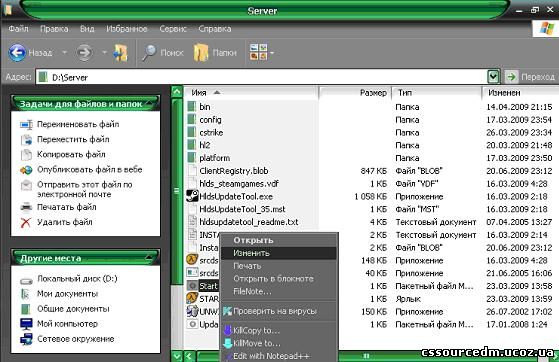559x362 pixels.
Task: Collapse the Другие места panel
Action: tap(150, 258)
